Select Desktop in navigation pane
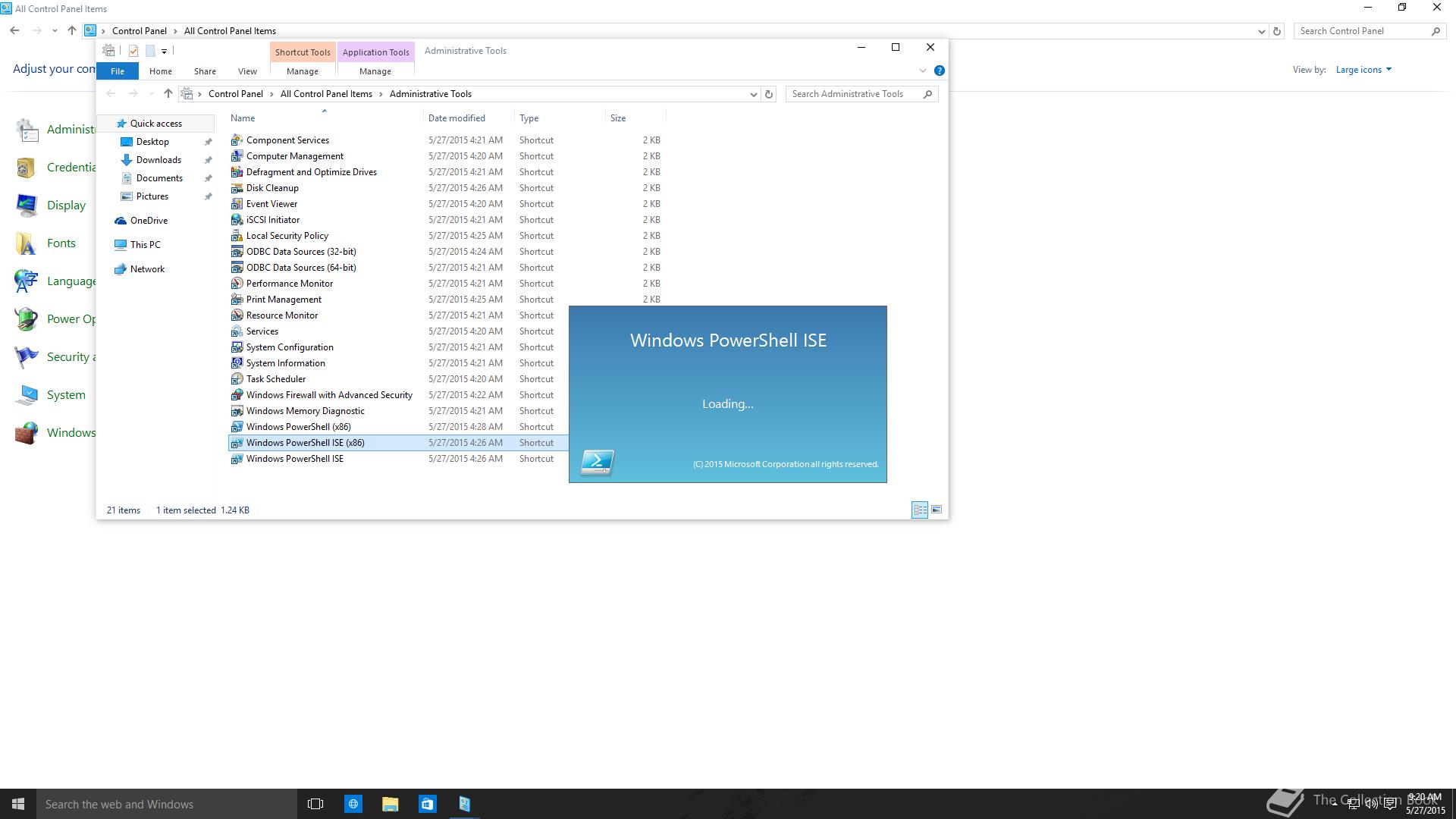Image resolution: width=1456 pixels, height=819 pixels. (152, 142)
